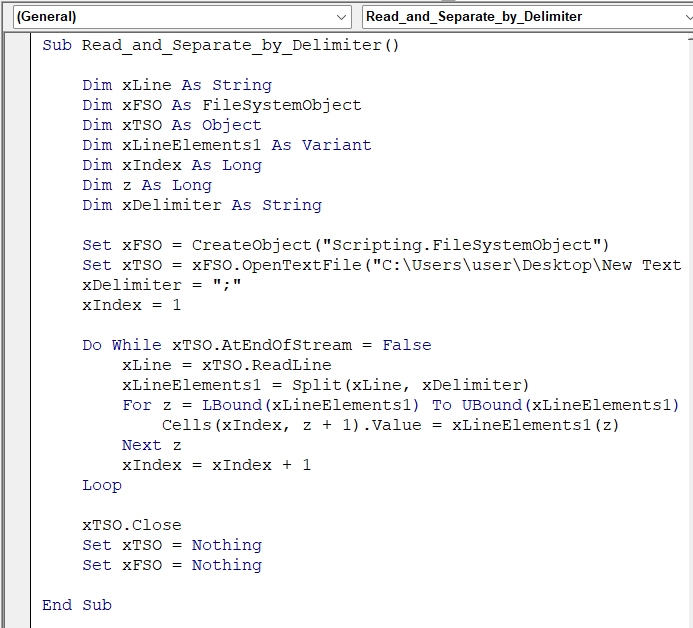The height and width of the screenshot is (628, 693).
Task: Click the 'xLineElements1 = Split(xLine, xDelimiter)' line
Action: (326, 385)
